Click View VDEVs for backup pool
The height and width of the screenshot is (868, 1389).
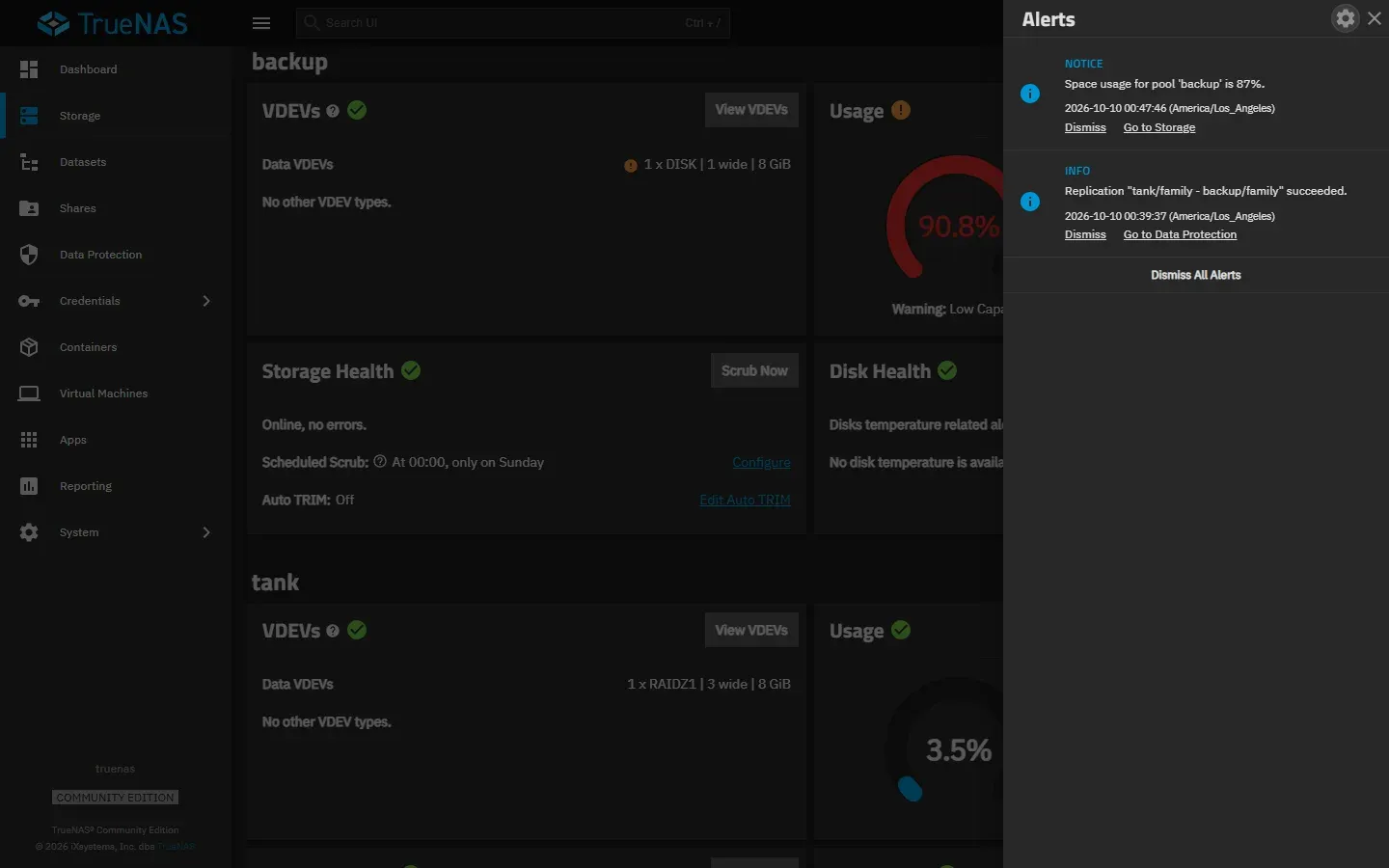(751, 110)
